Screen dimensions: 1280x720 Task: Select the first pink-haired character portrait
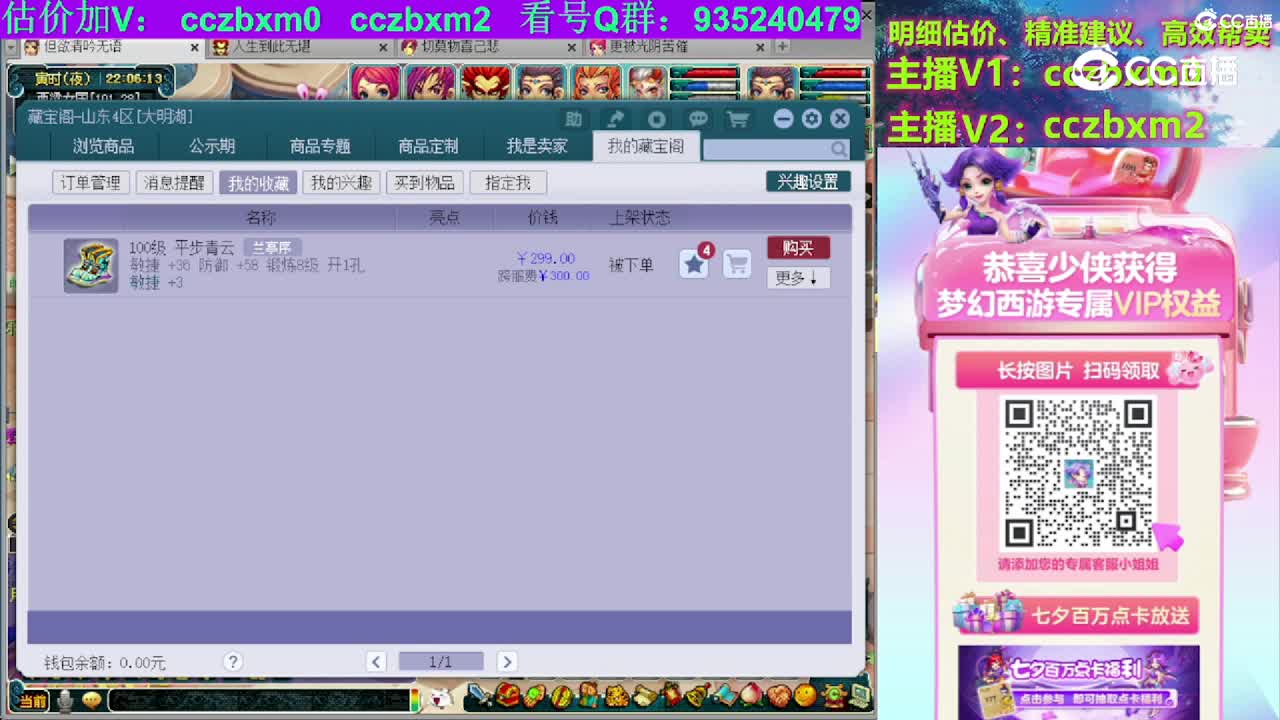coord(375,83)
